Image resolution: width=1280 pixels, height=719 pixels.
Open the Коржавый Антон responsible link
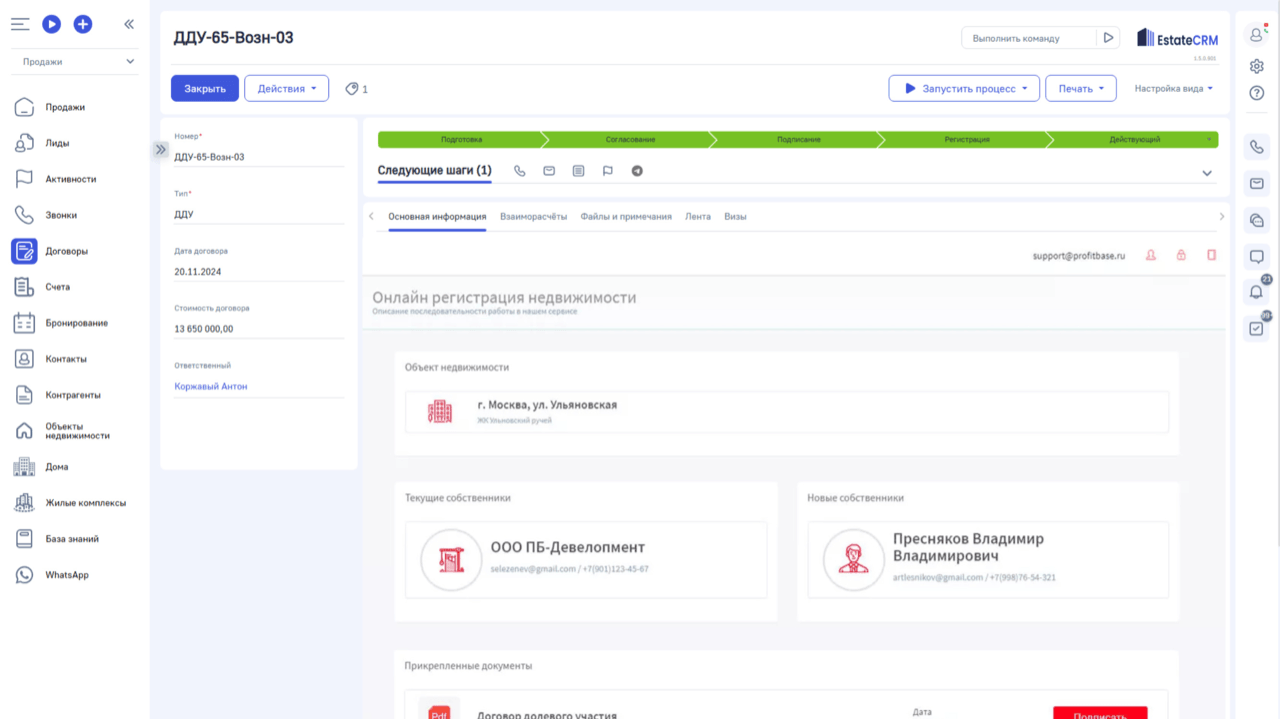(211, 386)
